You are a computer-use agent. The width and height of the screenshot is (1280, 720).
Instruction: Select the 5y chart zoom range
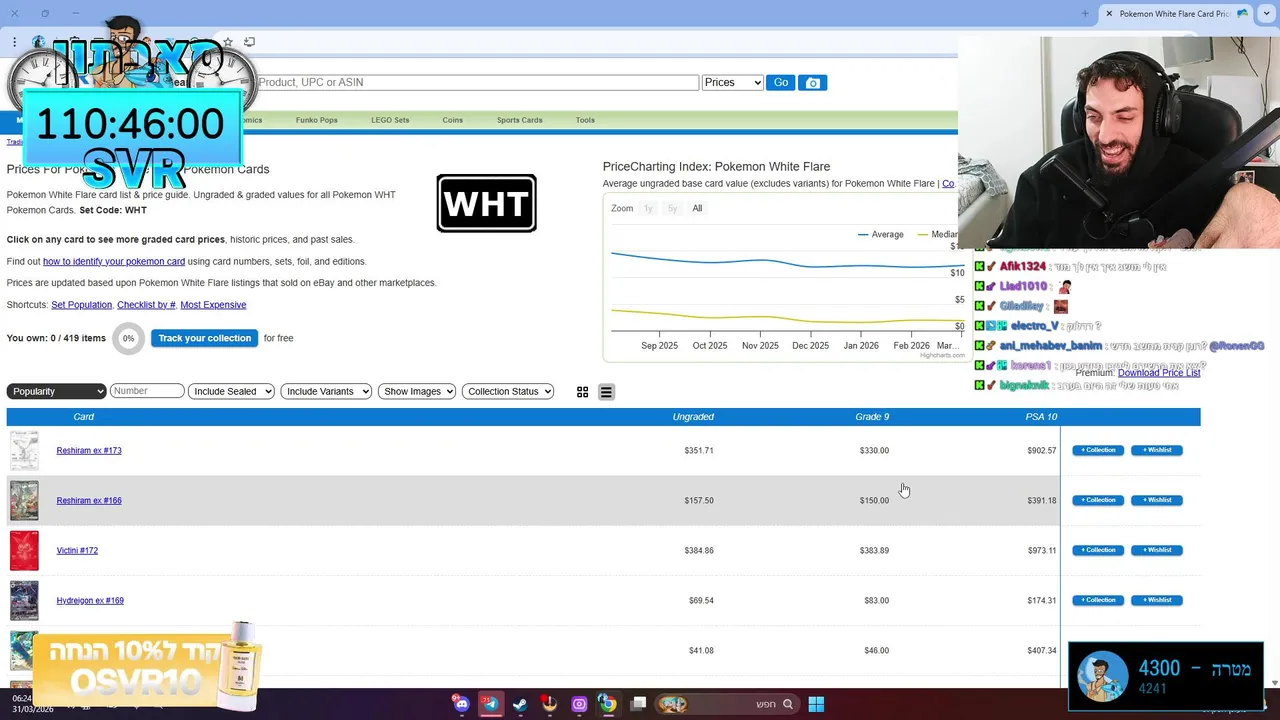point(672,208)
